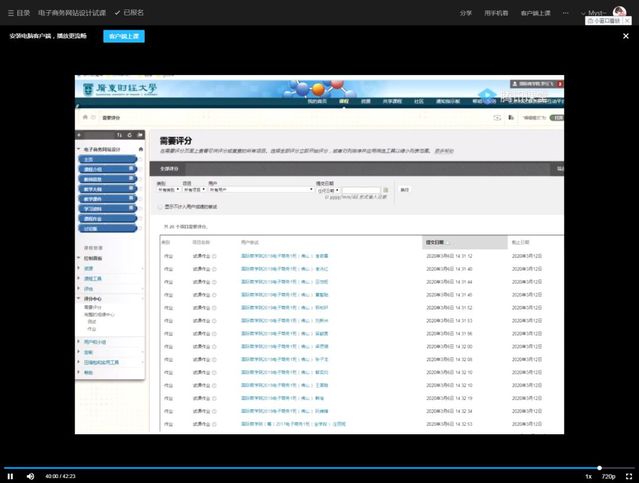Select 用手机看 in the top bar
Image resolution: width=639 pixels, height=483 pixels.
tap(496, 12)
